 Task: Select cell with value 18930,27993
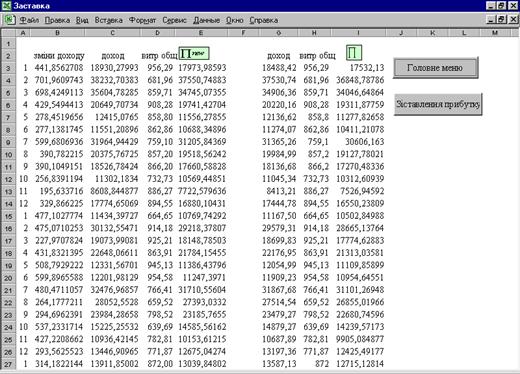coord(114,68)
